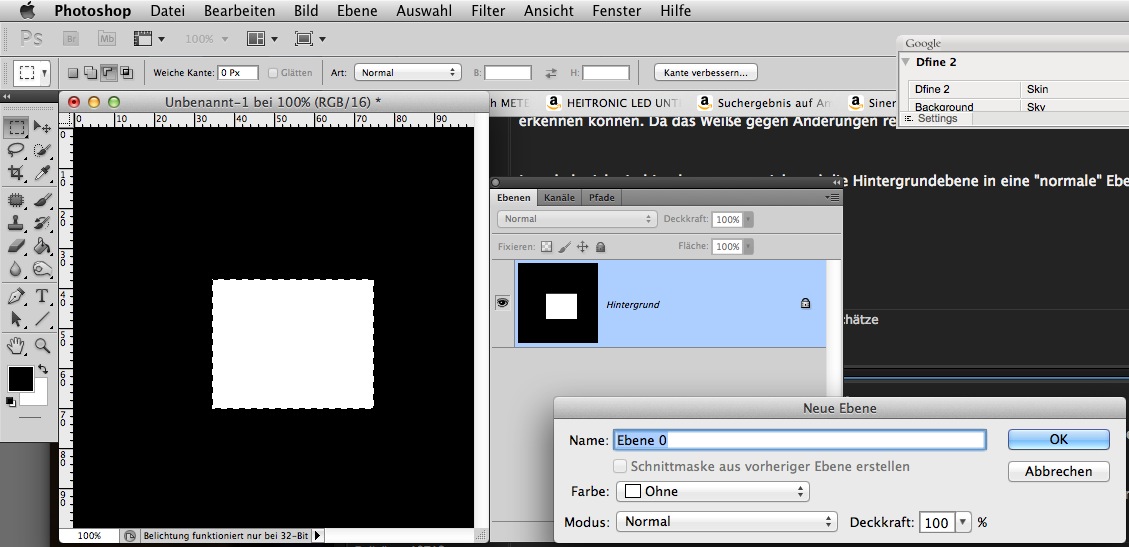Click Kante verbessern button

click(706, 72)
